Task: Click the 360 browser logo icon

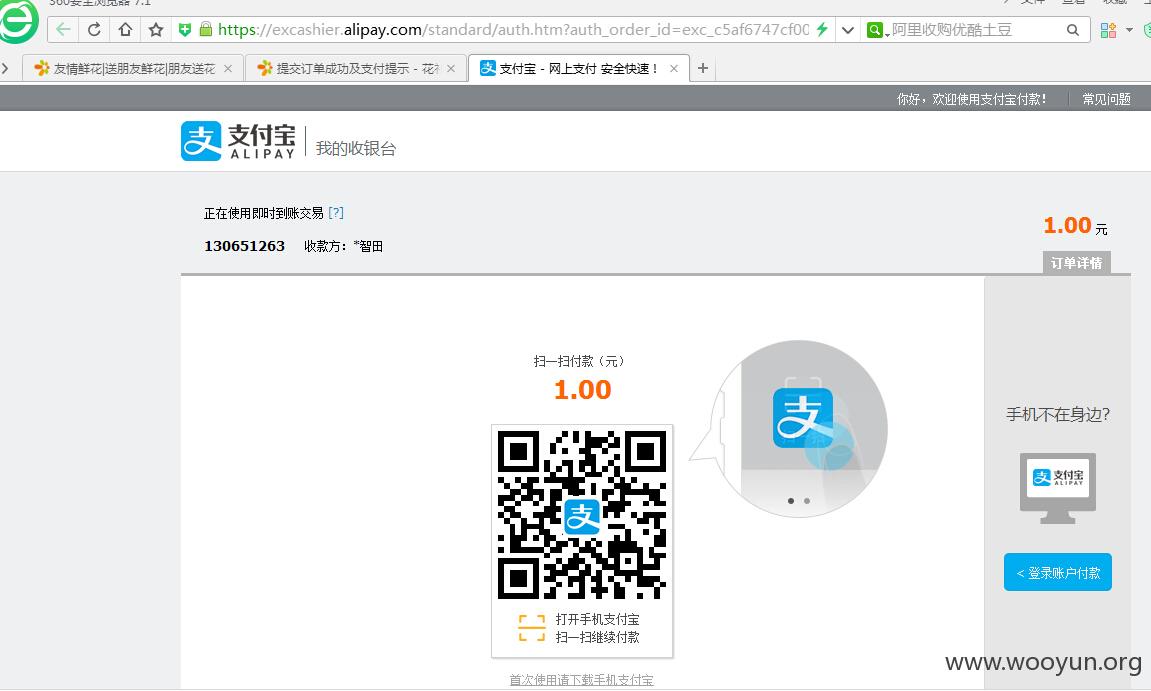Action: tap(18, 21)
